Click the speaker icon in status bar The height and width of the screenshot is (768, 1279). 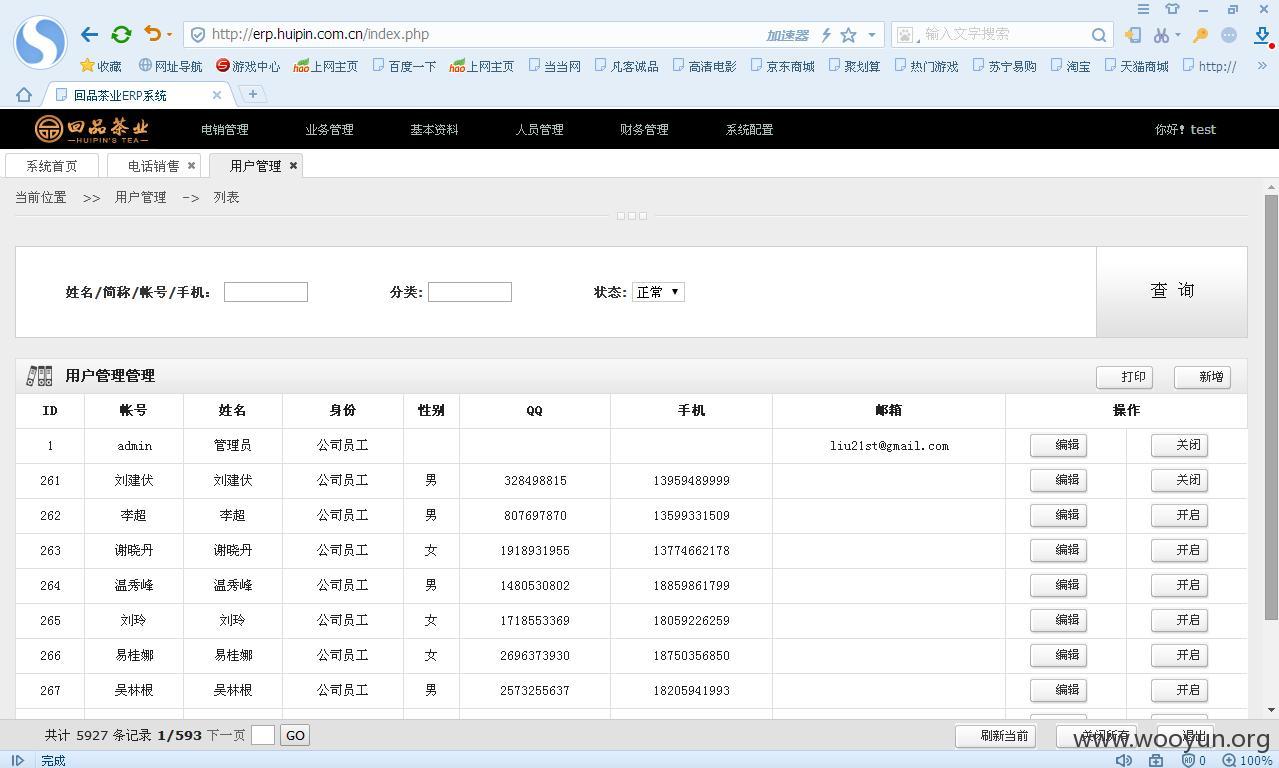pyautogui.click(x=1124, y=760)
